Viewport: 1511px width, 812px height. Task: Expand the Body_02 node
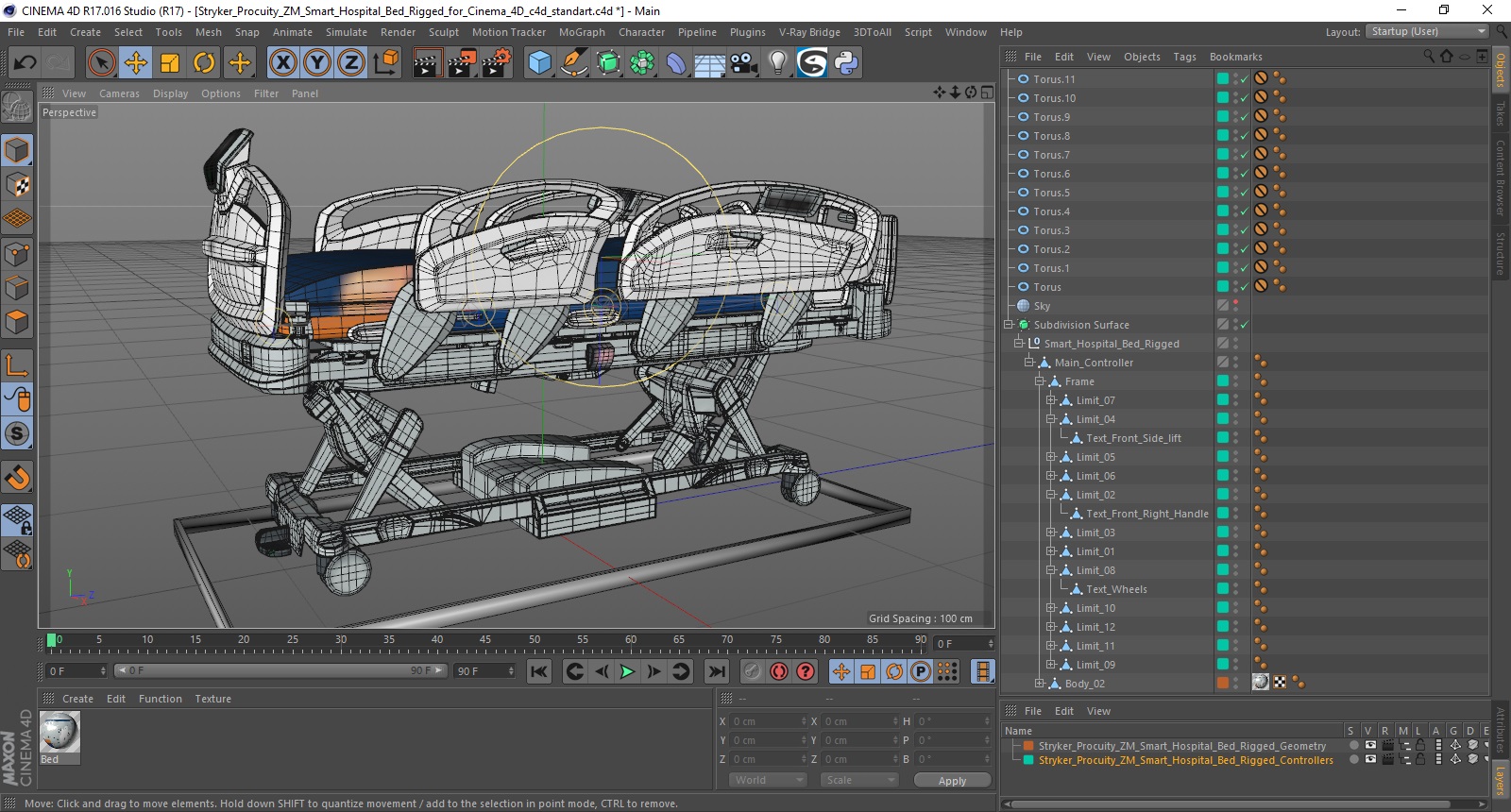tap(1040, 684)
